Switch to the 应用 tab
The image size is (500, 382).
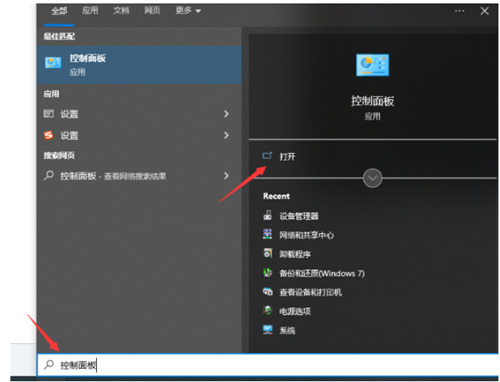tap(90, 11)
